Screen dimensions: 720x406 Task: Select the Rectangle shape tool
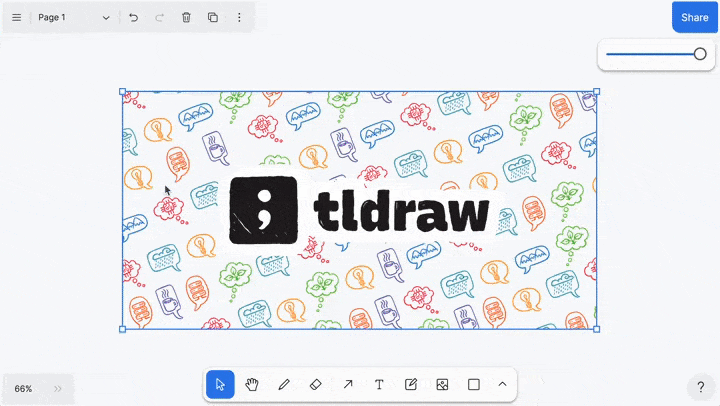point(474,384)
